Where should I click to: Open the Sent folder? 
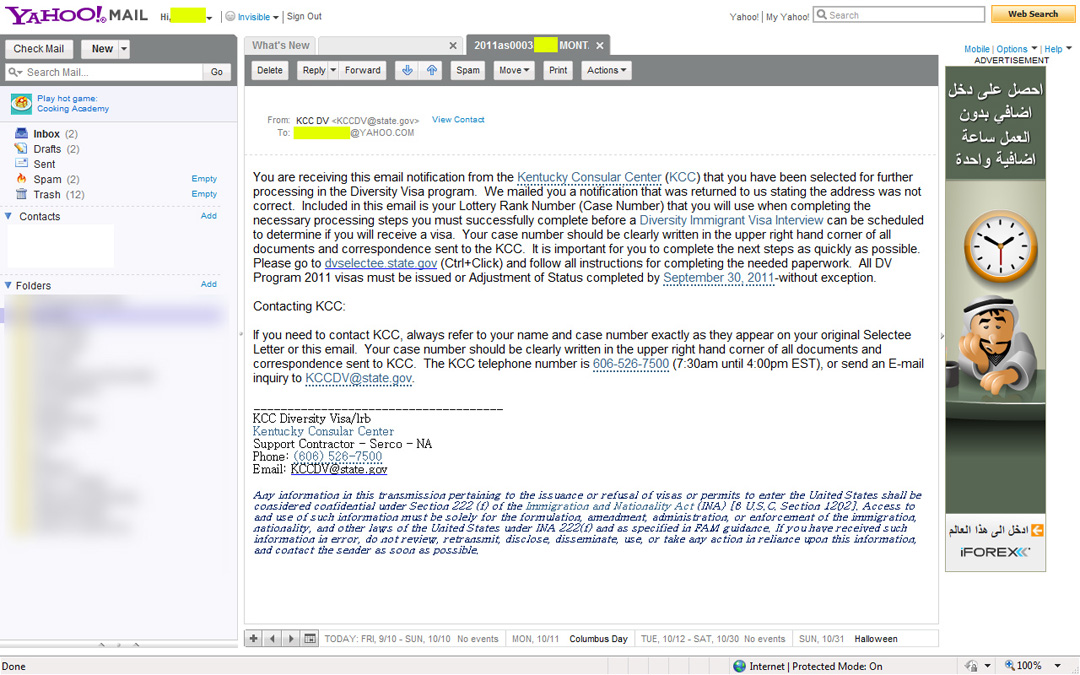[44, 164]
